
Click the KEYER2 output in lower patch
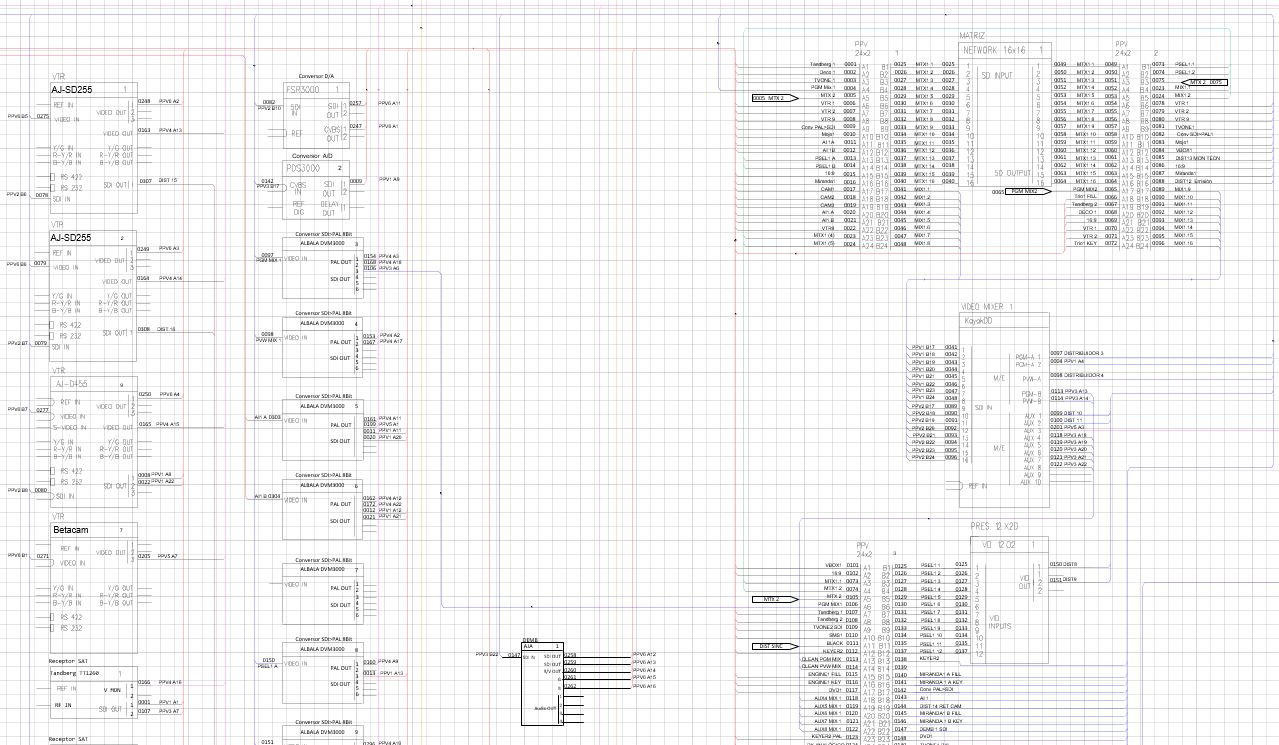point(930,659)
